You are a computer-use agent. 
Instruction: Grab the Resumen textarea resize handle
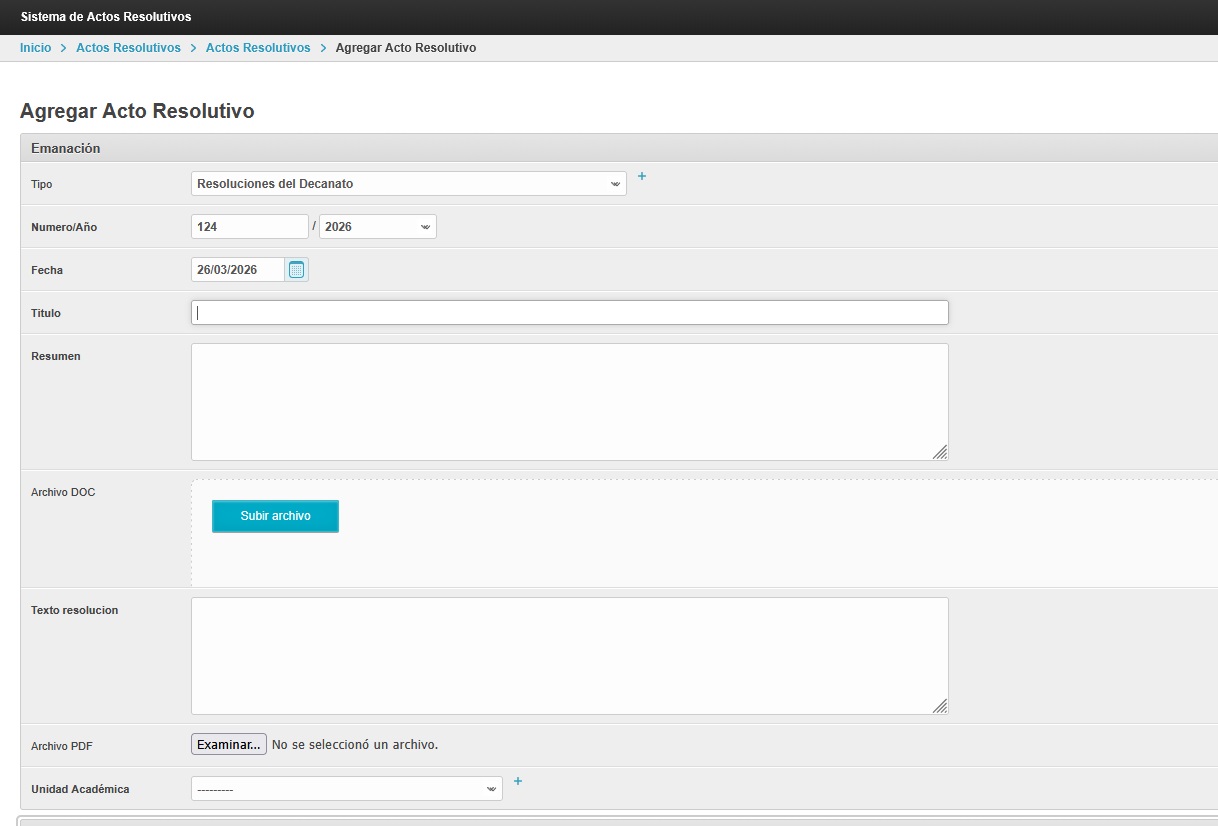coord(940,452)
